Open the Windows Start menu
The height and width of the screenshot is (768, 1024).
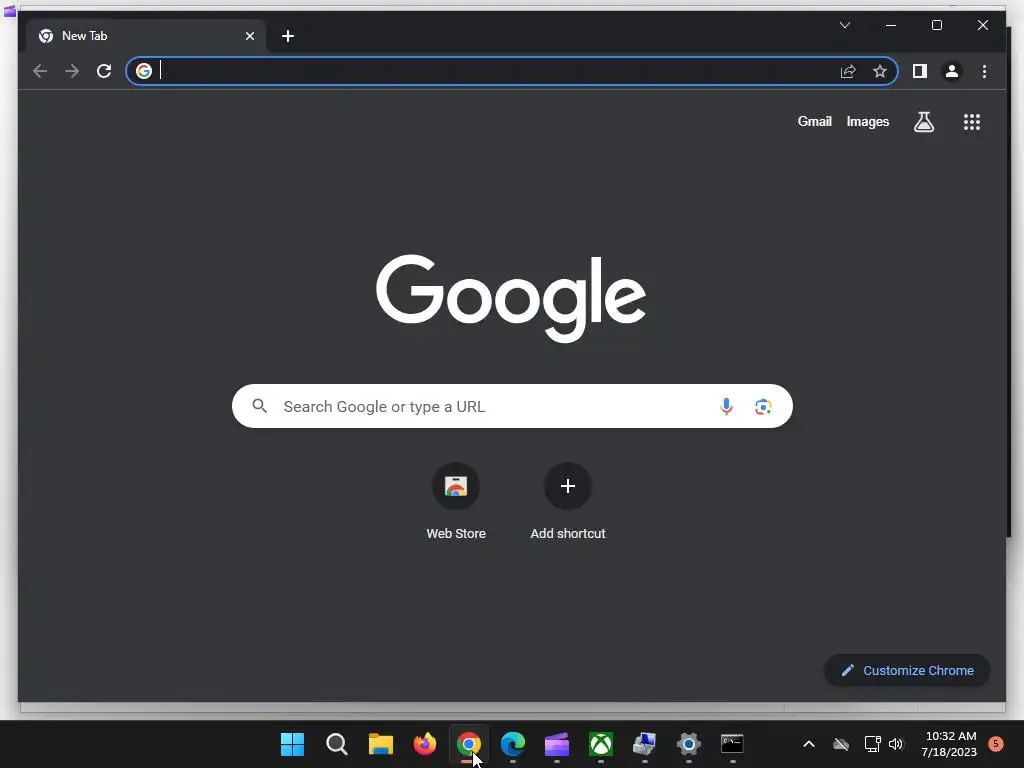pyautogui.click(x=292, y=744)
